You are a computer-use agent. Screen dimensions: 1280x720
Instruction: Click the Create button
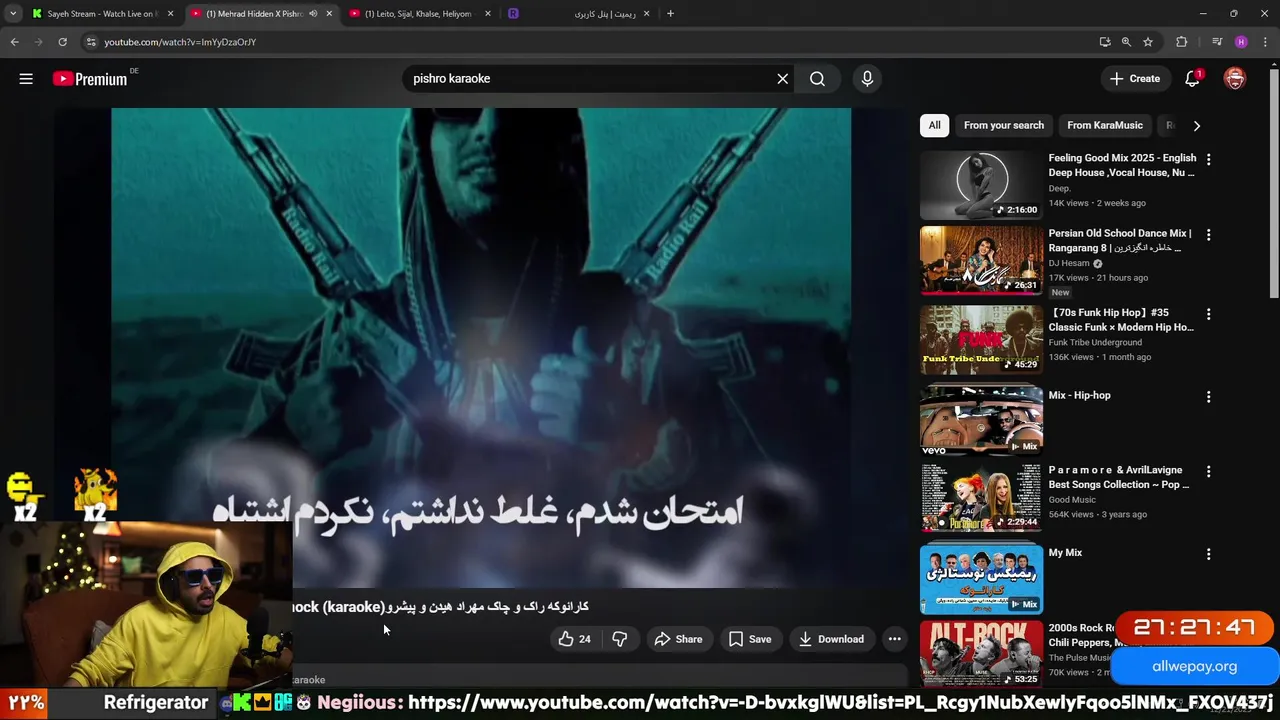tap(1135, 79)
